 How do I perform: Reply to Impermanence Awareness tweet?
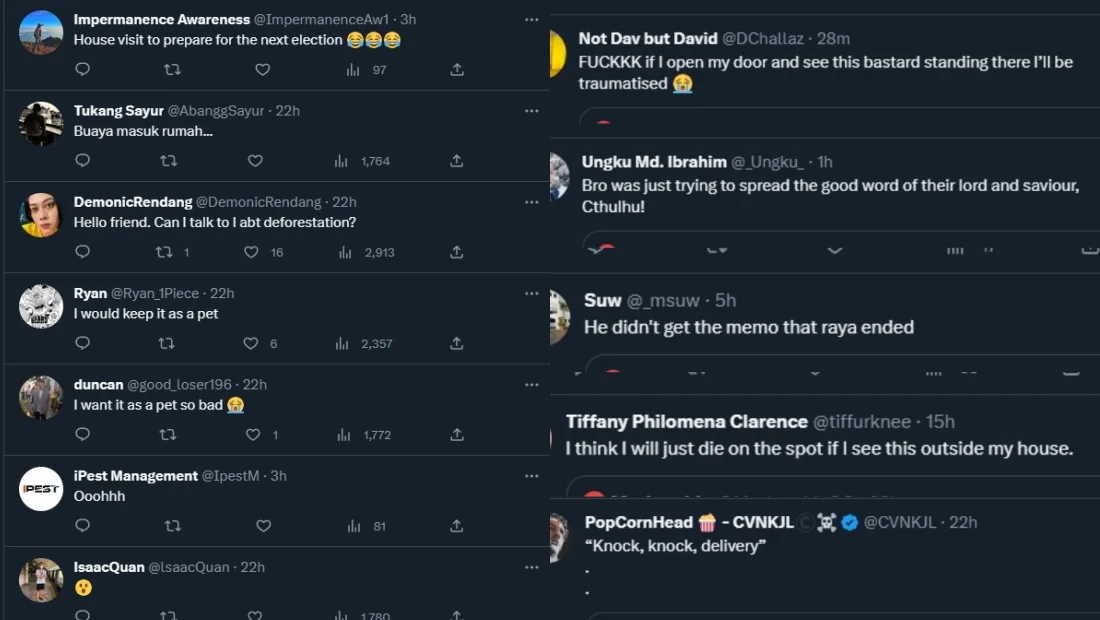(x=83, y=69)
